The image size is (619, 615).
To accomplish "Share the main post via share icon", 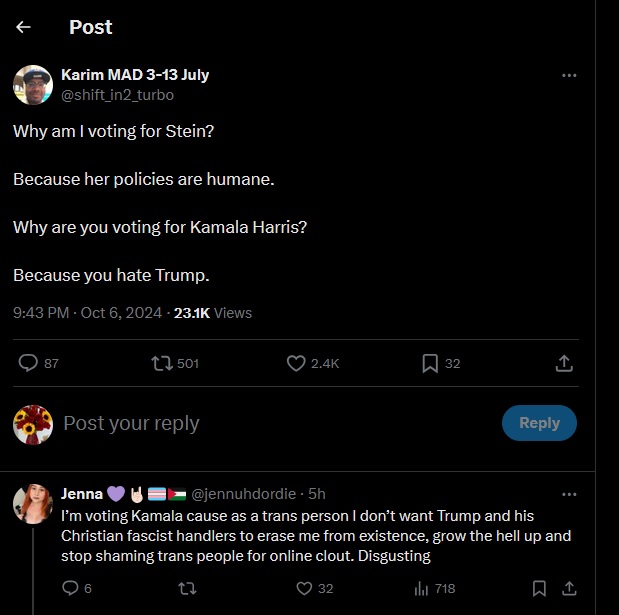I will (564, 363).
